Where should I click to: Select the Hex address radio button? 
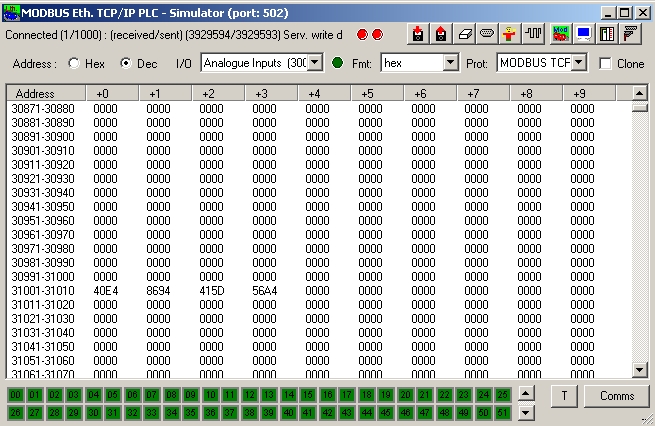tap(74, 63)
